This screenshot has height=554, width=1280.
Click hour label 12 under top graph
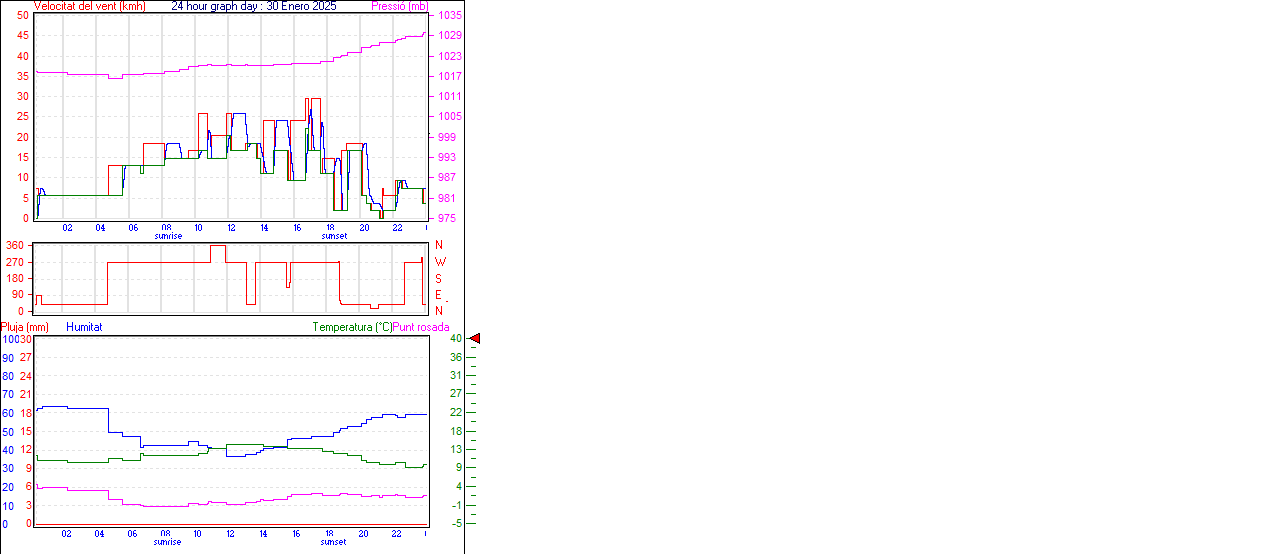click(231, 228)
